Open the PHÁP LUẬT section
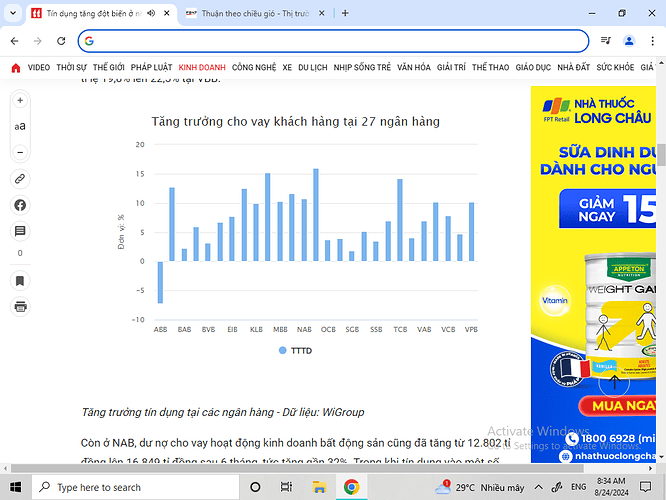Screen dimensions: 666x500 click(151, 68)
